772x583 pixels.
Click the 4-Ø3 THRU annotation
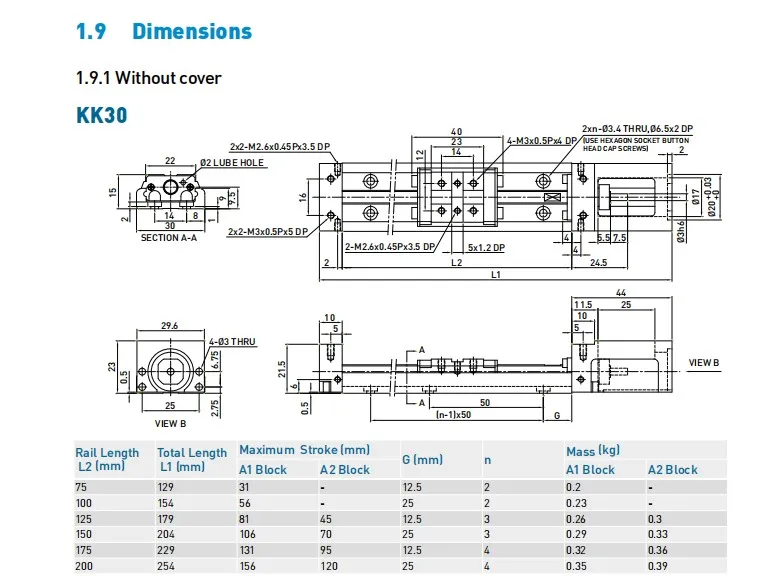click(232, 342)
